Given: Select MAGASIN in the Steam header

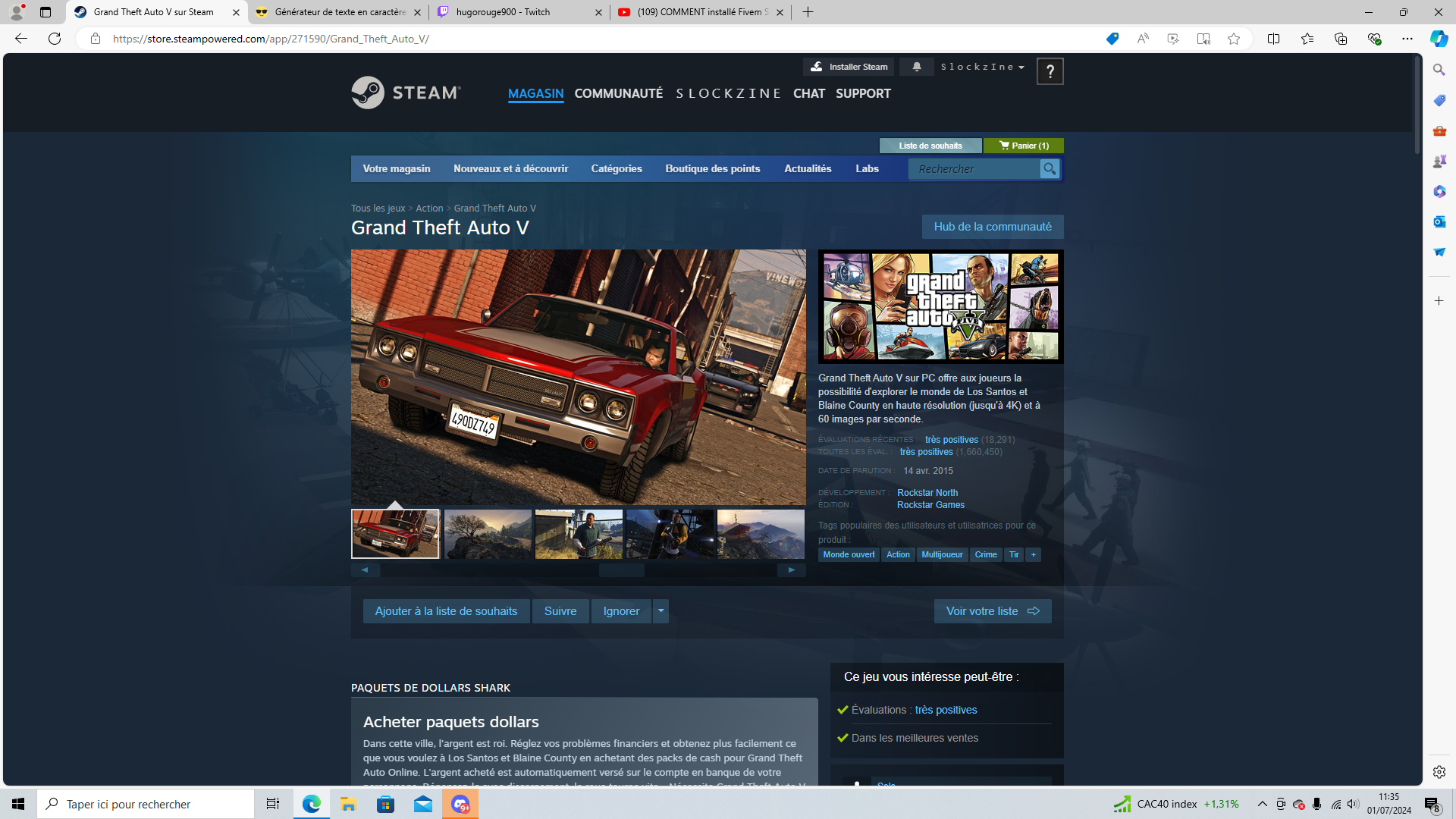Looking at the screenshot, I should (x=535, y=93).
